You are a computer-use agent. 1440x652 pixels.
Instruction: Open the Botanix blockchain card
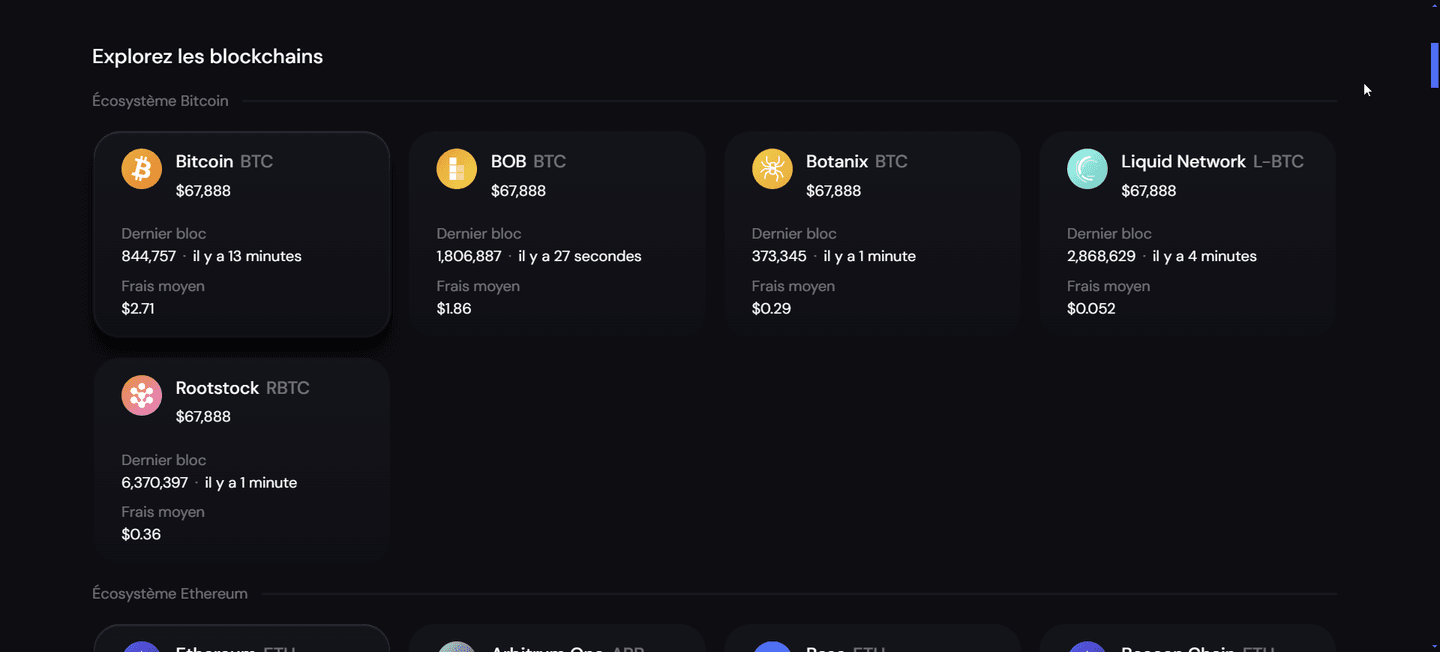pyautogui.click(x=871, y=234)
